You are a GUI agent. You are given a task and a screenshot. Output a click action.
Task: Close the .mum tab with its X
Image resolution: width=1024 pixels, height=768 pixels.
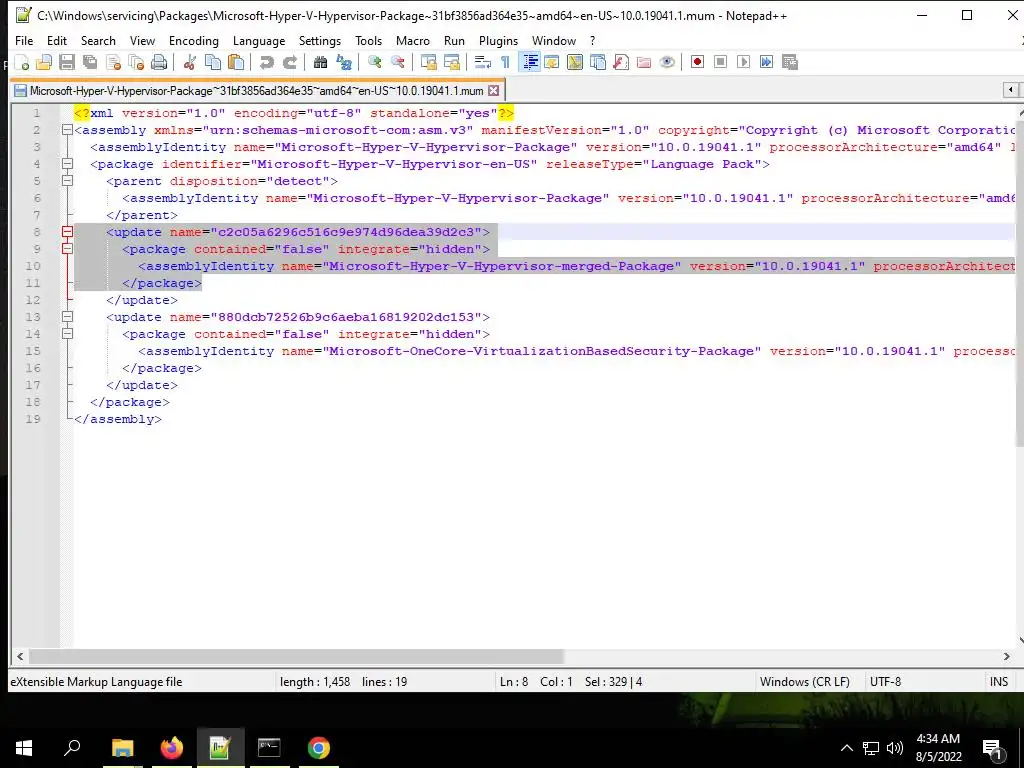click(x=494, y=91)
